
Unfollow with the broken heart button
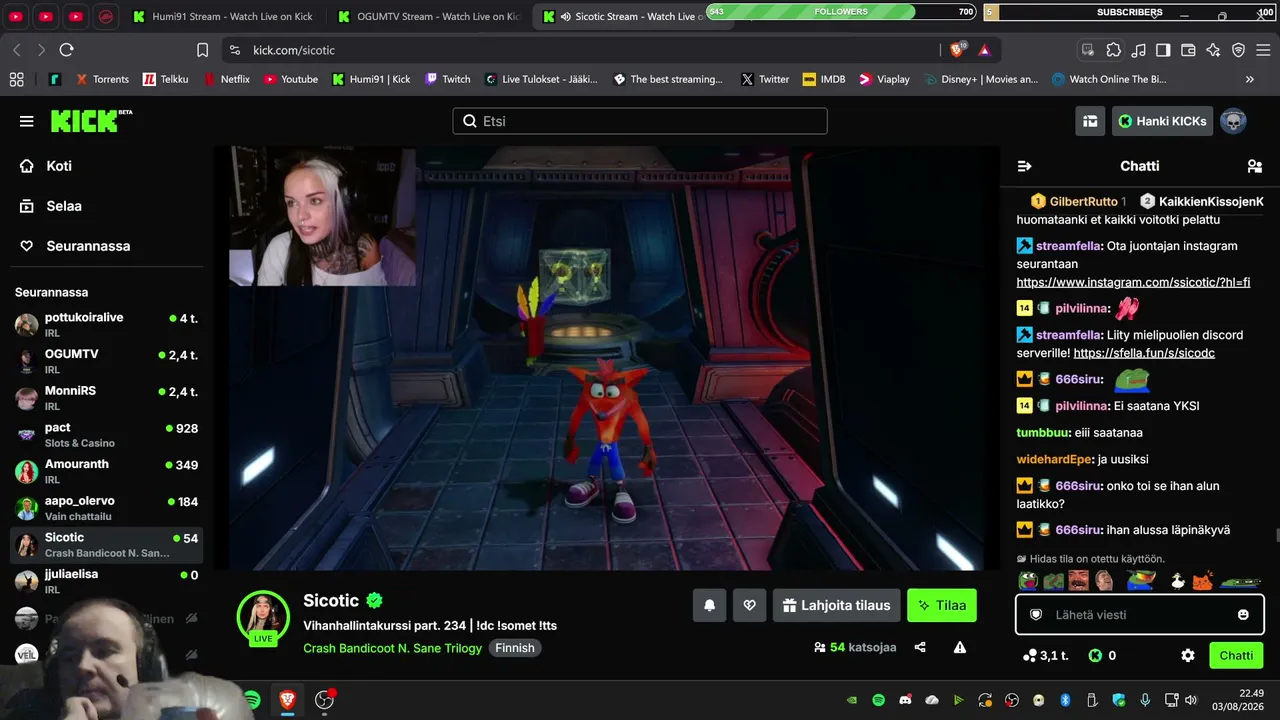[749, 605]
